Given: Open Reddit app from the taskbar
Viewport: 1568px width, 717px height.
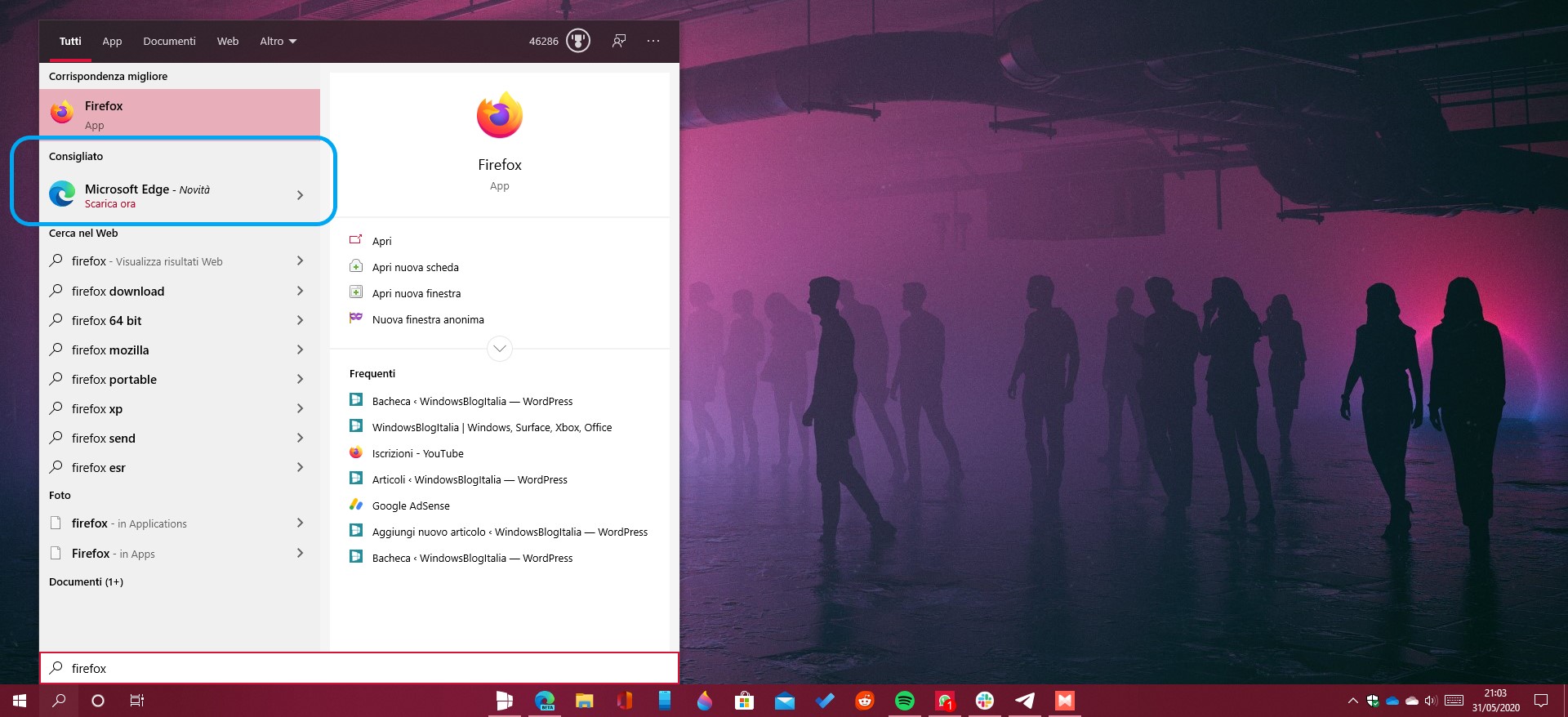Looking at the screenshot, I should coord(865,700).
